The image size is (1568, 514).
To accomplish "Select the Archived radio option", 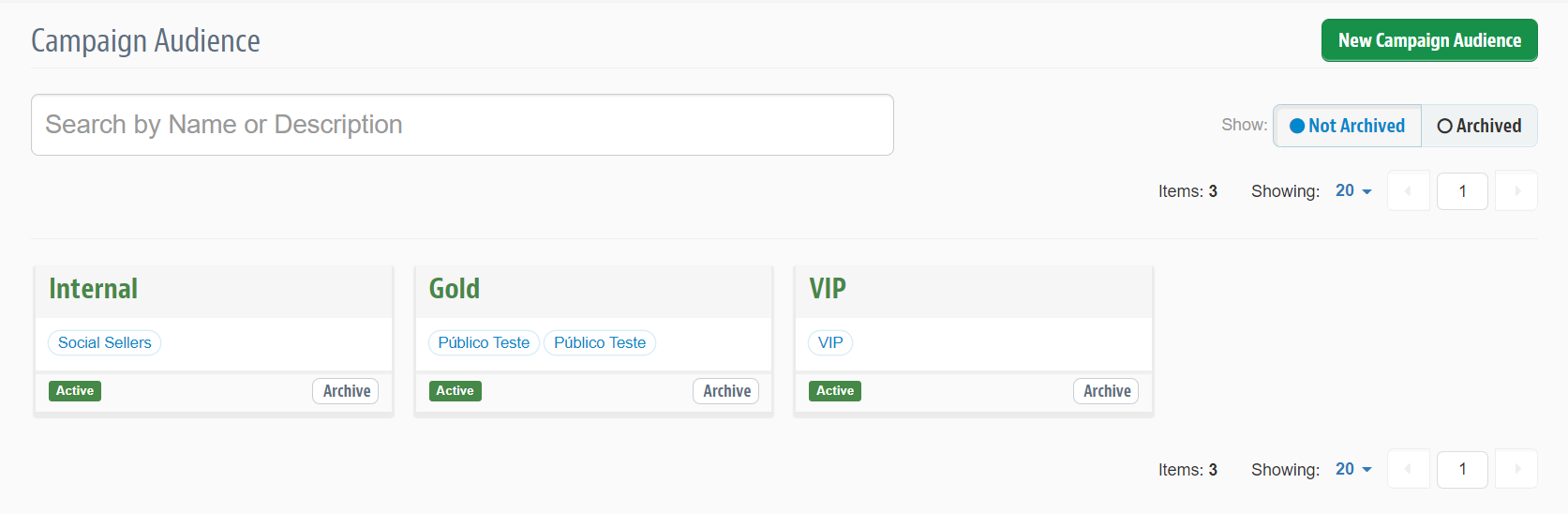I will [x=1479, y=126].
